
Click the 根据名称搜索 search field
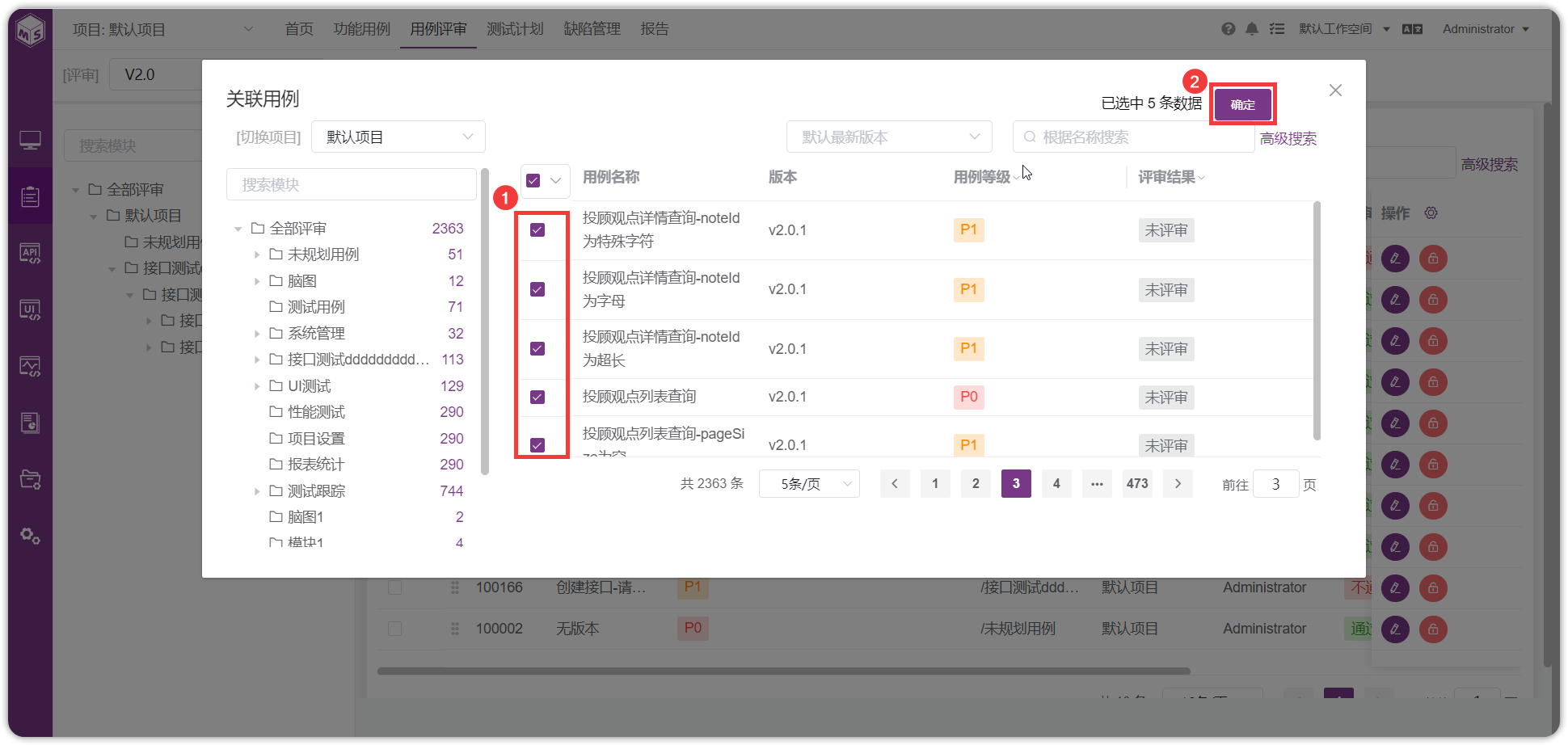pos(1133,137)
